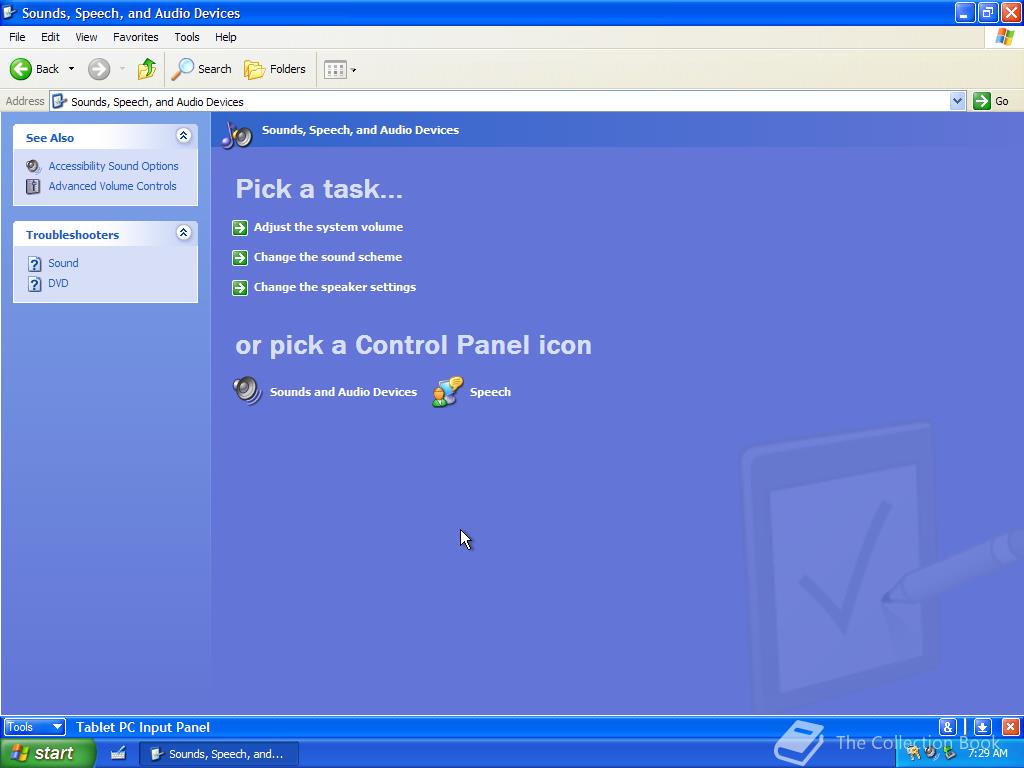Click the ampersand symbols button on Input Panel
Screen dimensions: 1024x768
point(948,727)
